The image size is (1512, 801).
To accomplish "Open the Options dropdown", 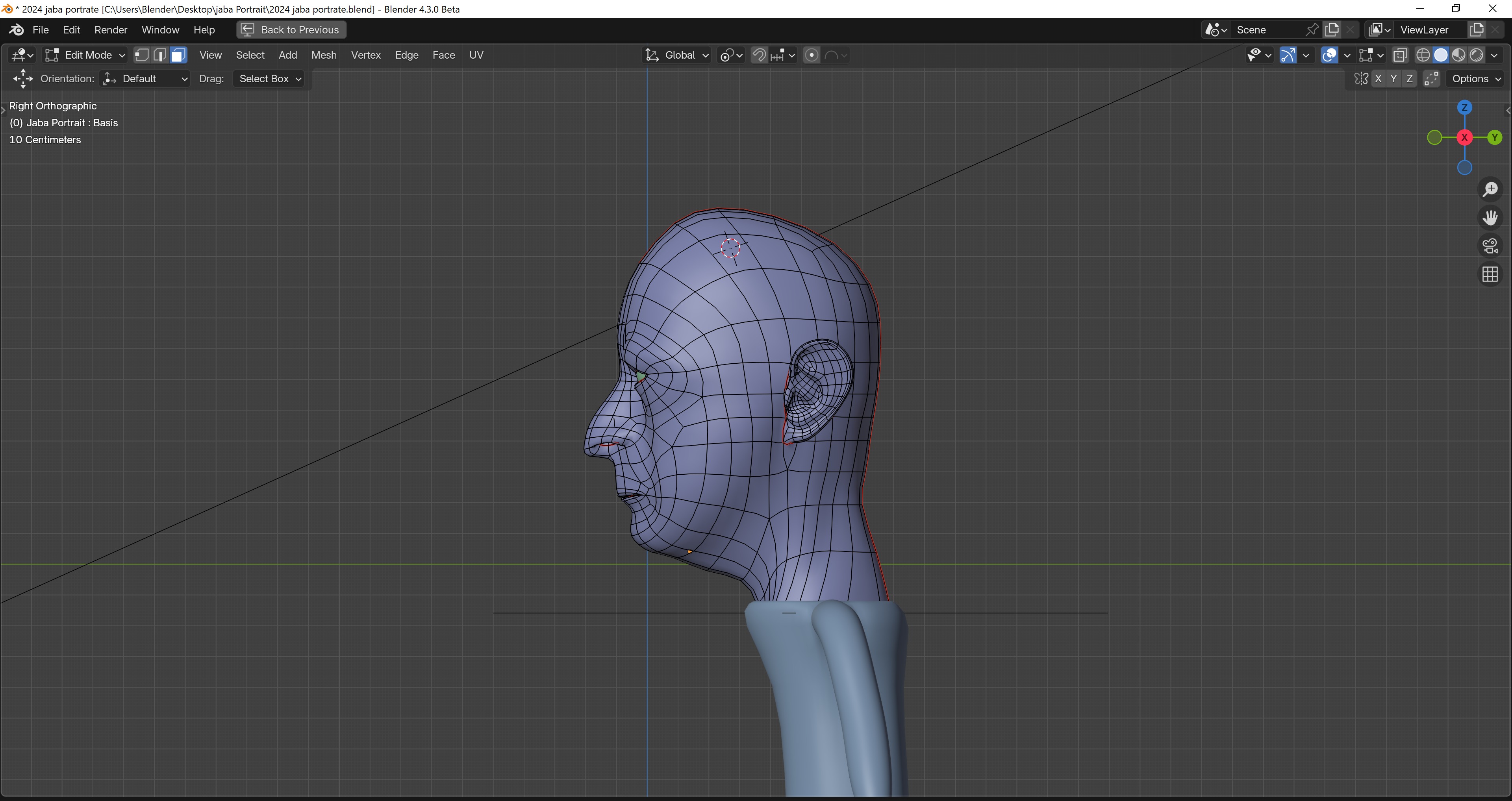I will (x=1476, y=78).
